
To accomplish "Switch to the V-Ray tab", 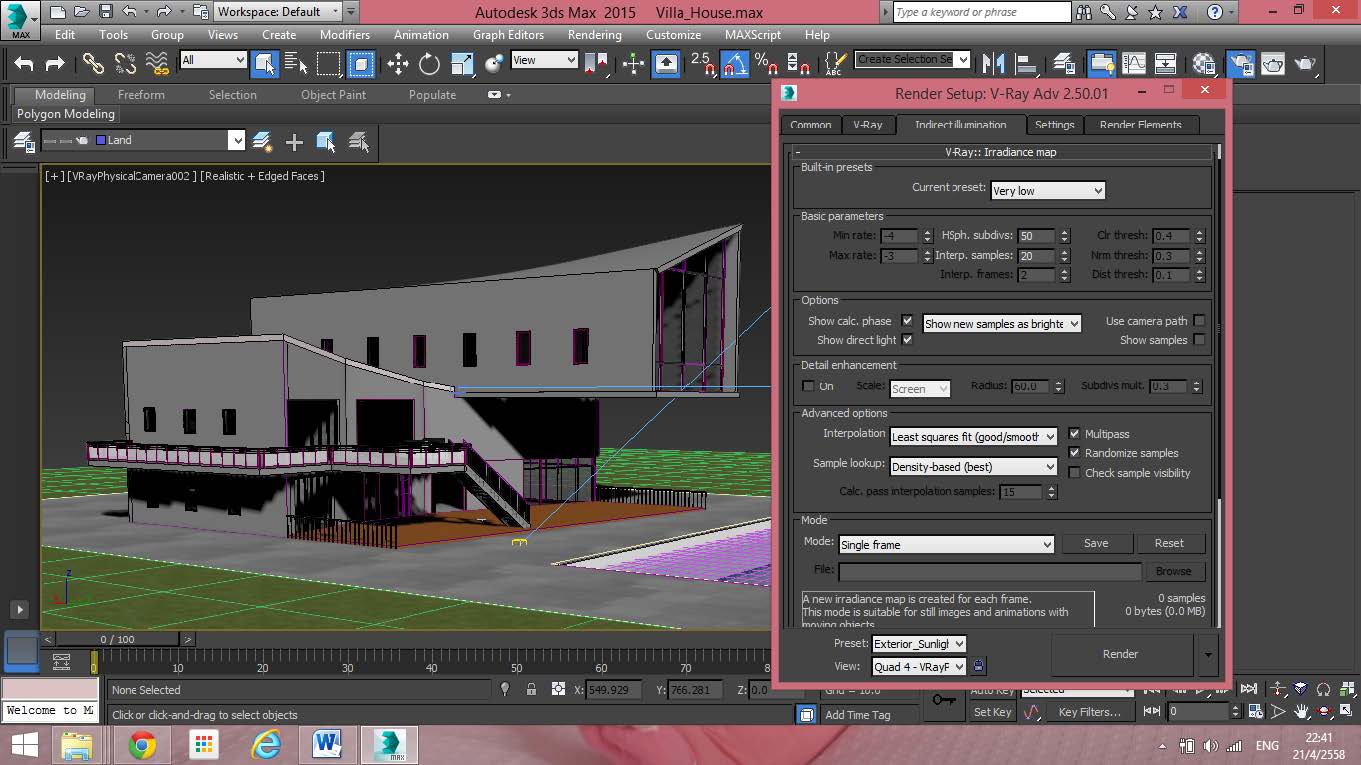I will pyautogui.click(x=867, y=125).
